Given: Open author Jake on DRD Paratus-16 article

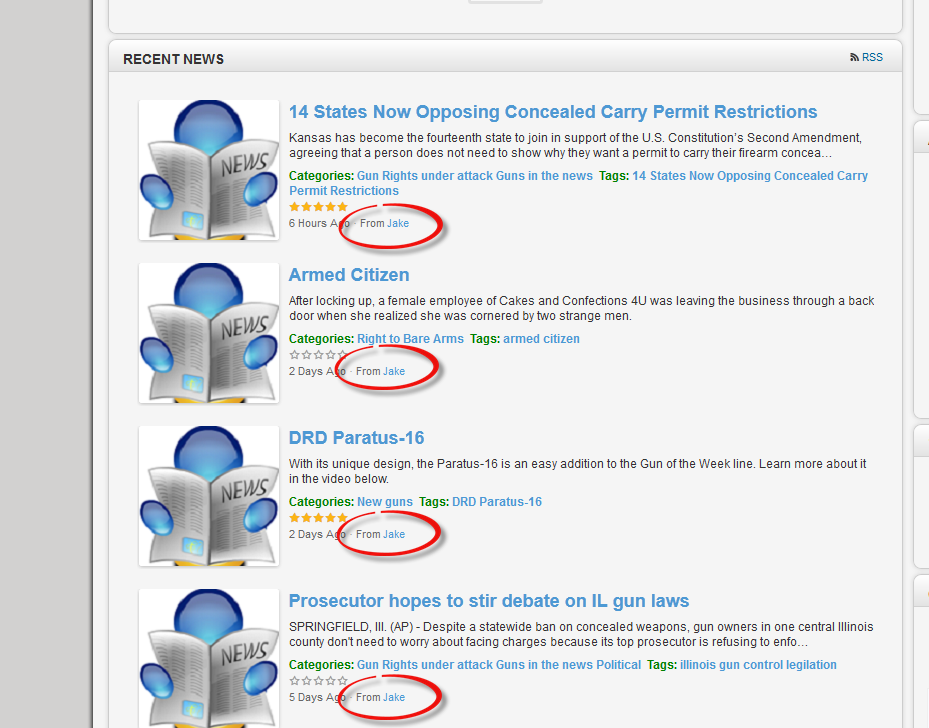Looking at the screenshot, I should pos(394,534).
